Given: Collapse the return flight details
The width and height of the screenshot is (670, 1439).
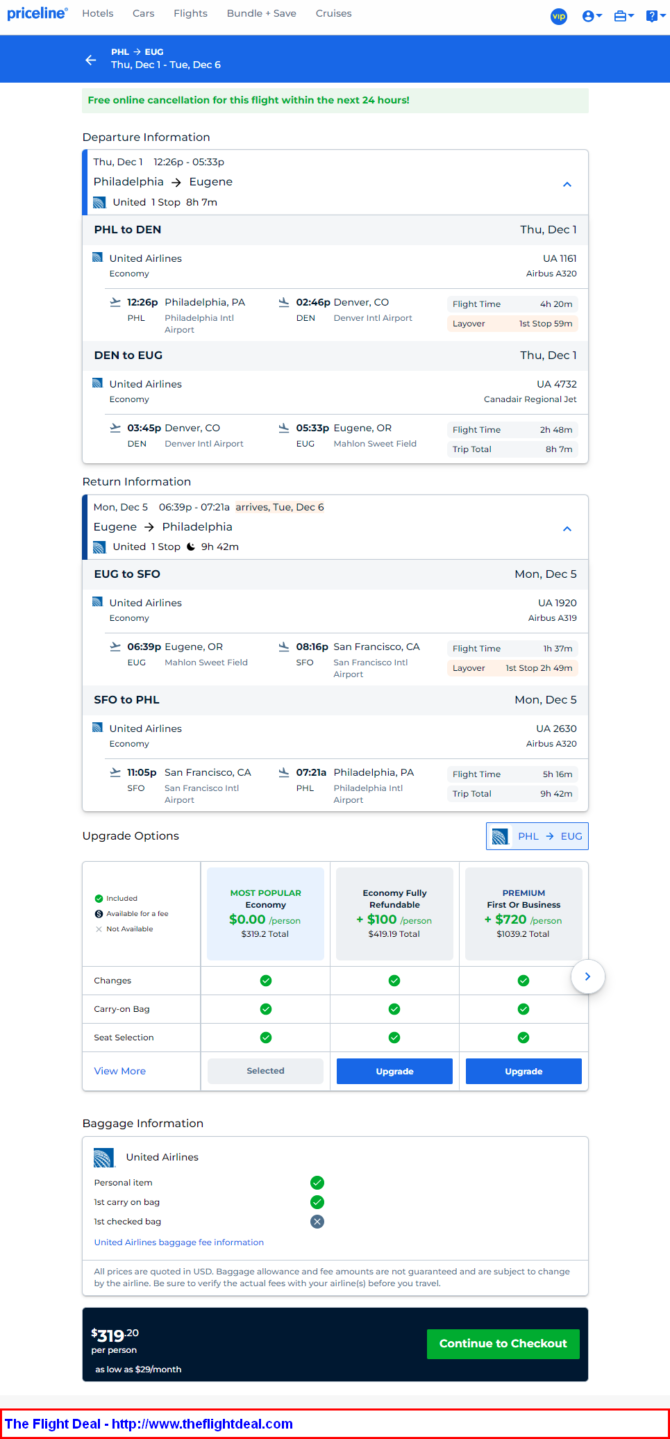Looking at the screenshot, I should click(567, 529).
